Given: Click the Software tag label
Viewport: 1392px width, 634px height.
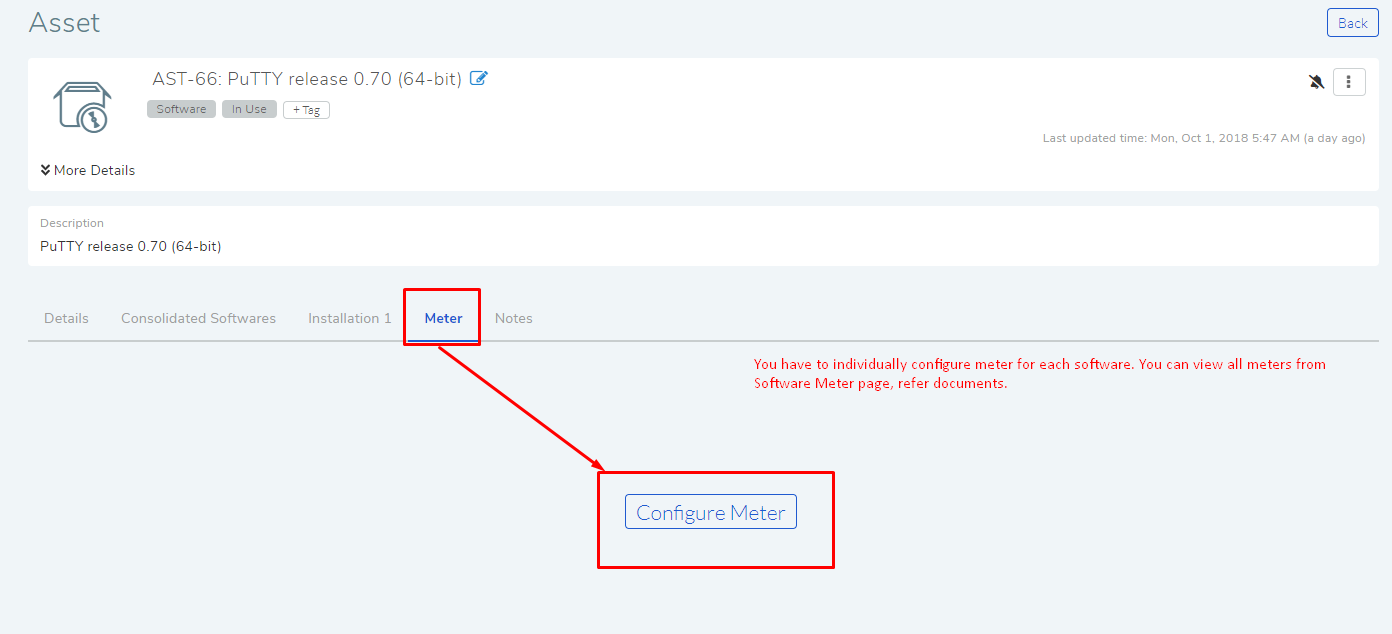Looking at the screenshot, I should tap(181, 109).
